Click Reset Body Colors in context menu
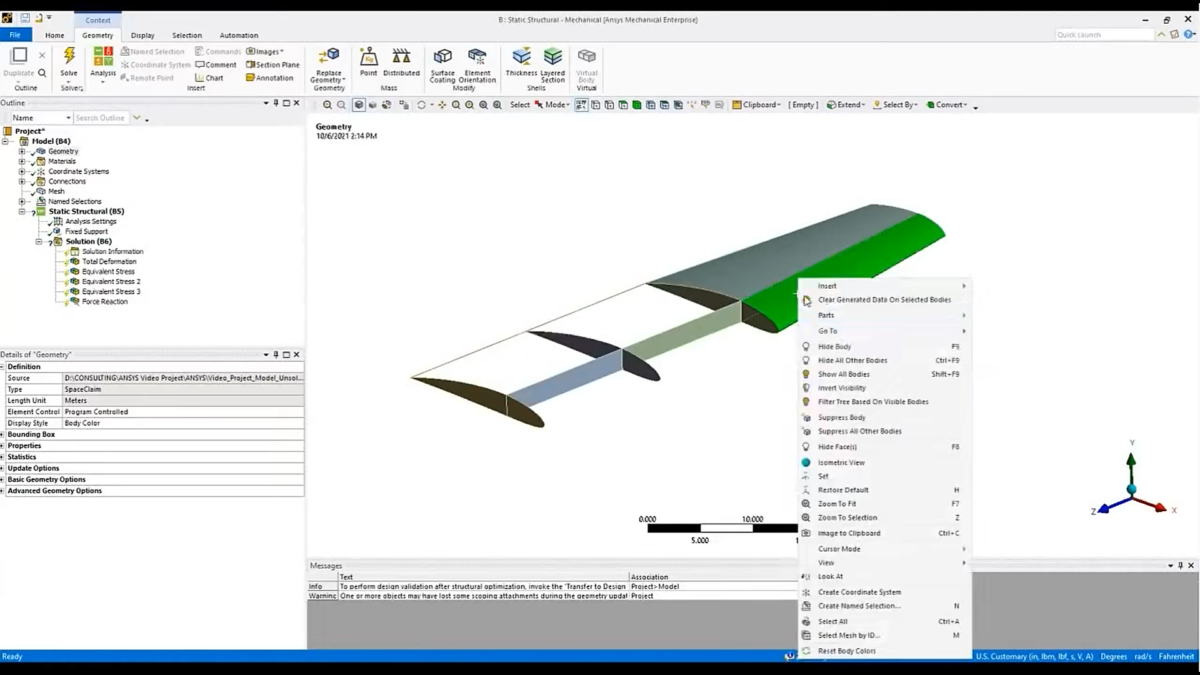 point(846,651)
